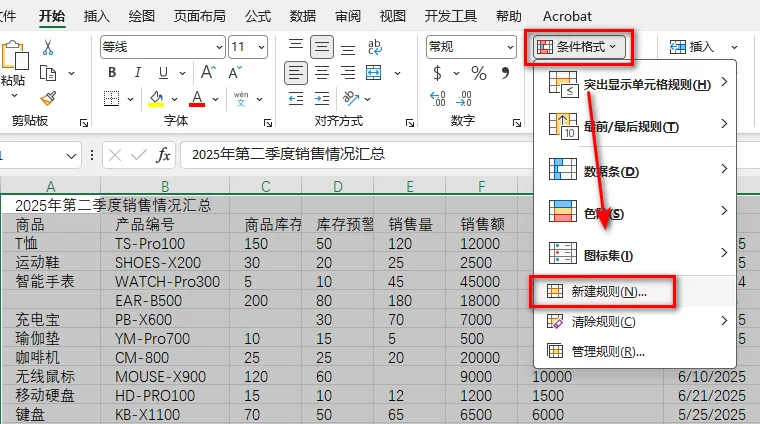The image size is (760, 424).
Task: Select cell containing WATCH-Pro300
Action: pos(165,281)
